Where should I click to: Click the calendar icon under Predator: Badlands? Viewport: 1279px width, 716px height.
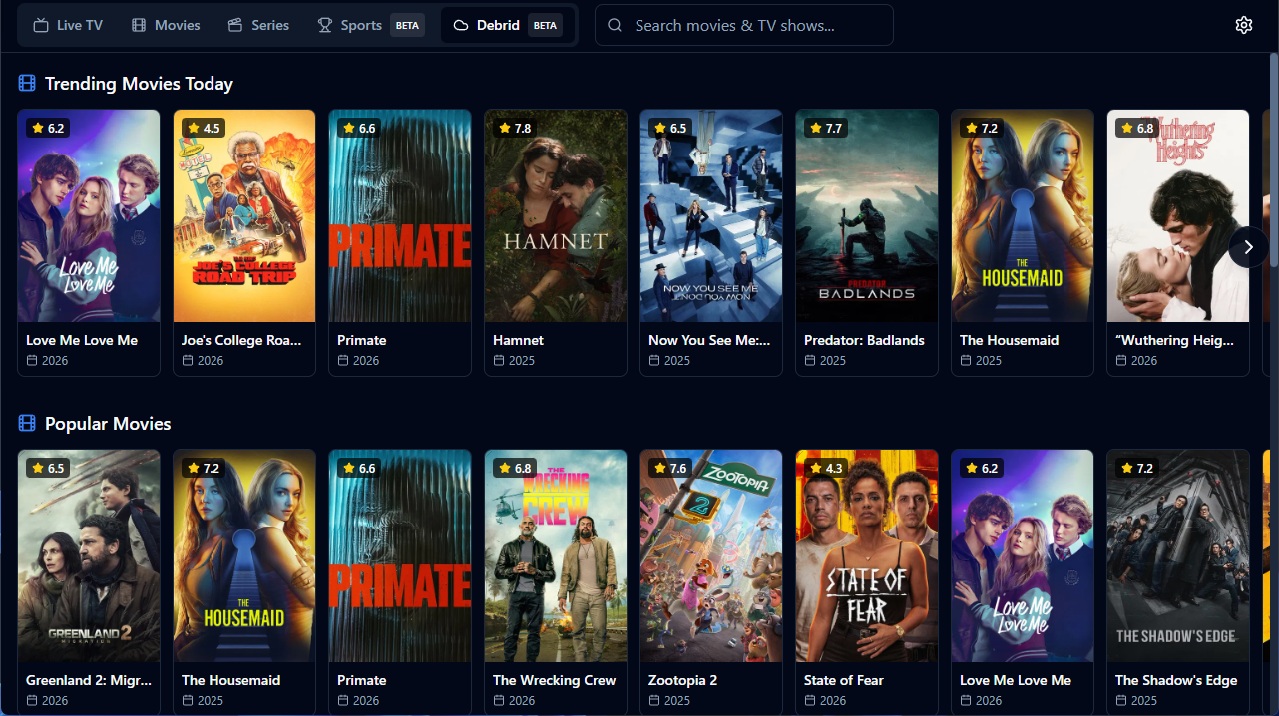pos(810,361)
